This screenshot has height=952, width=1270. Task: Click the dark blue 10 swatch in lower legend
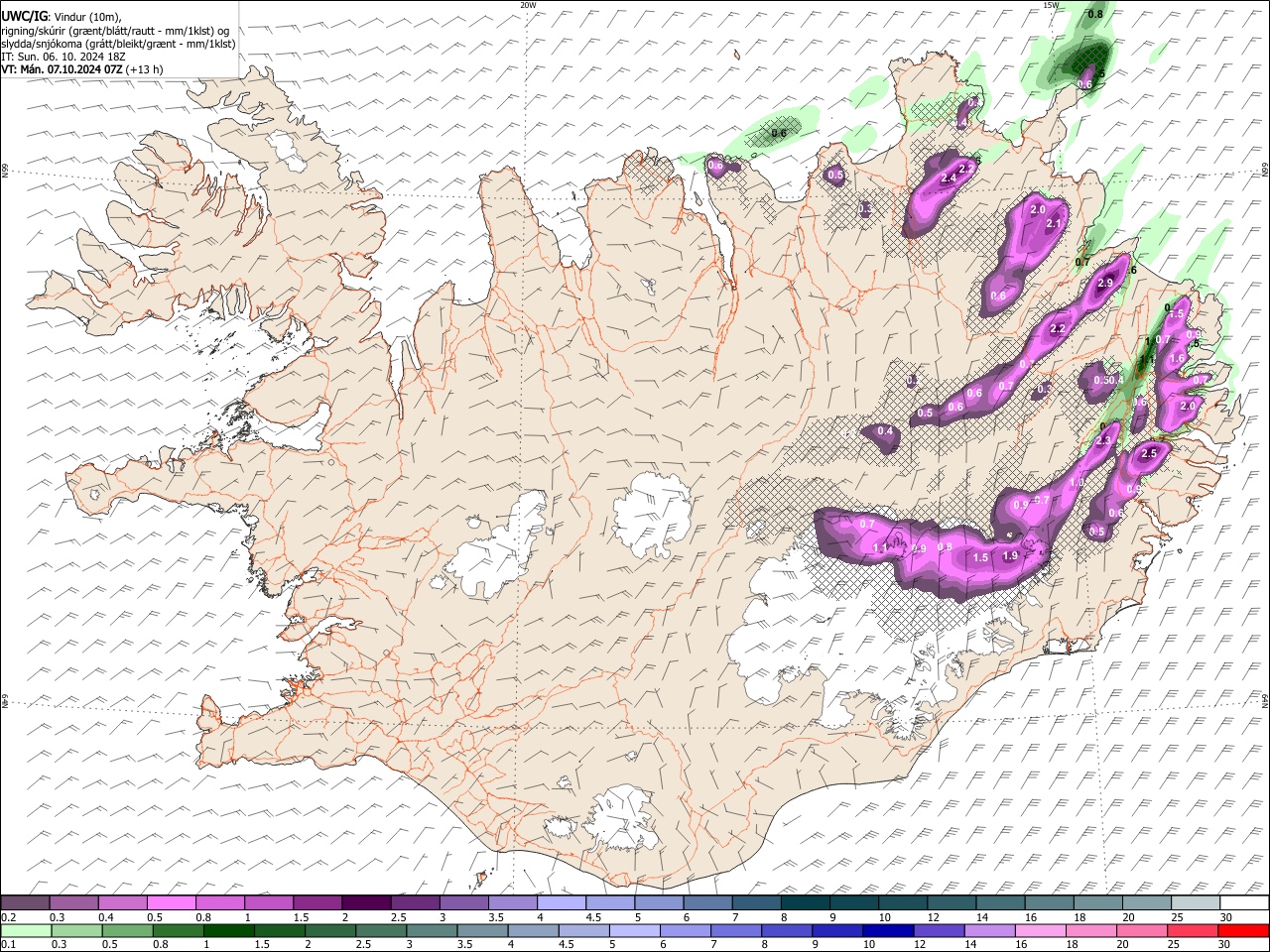(x=887, y=931)
